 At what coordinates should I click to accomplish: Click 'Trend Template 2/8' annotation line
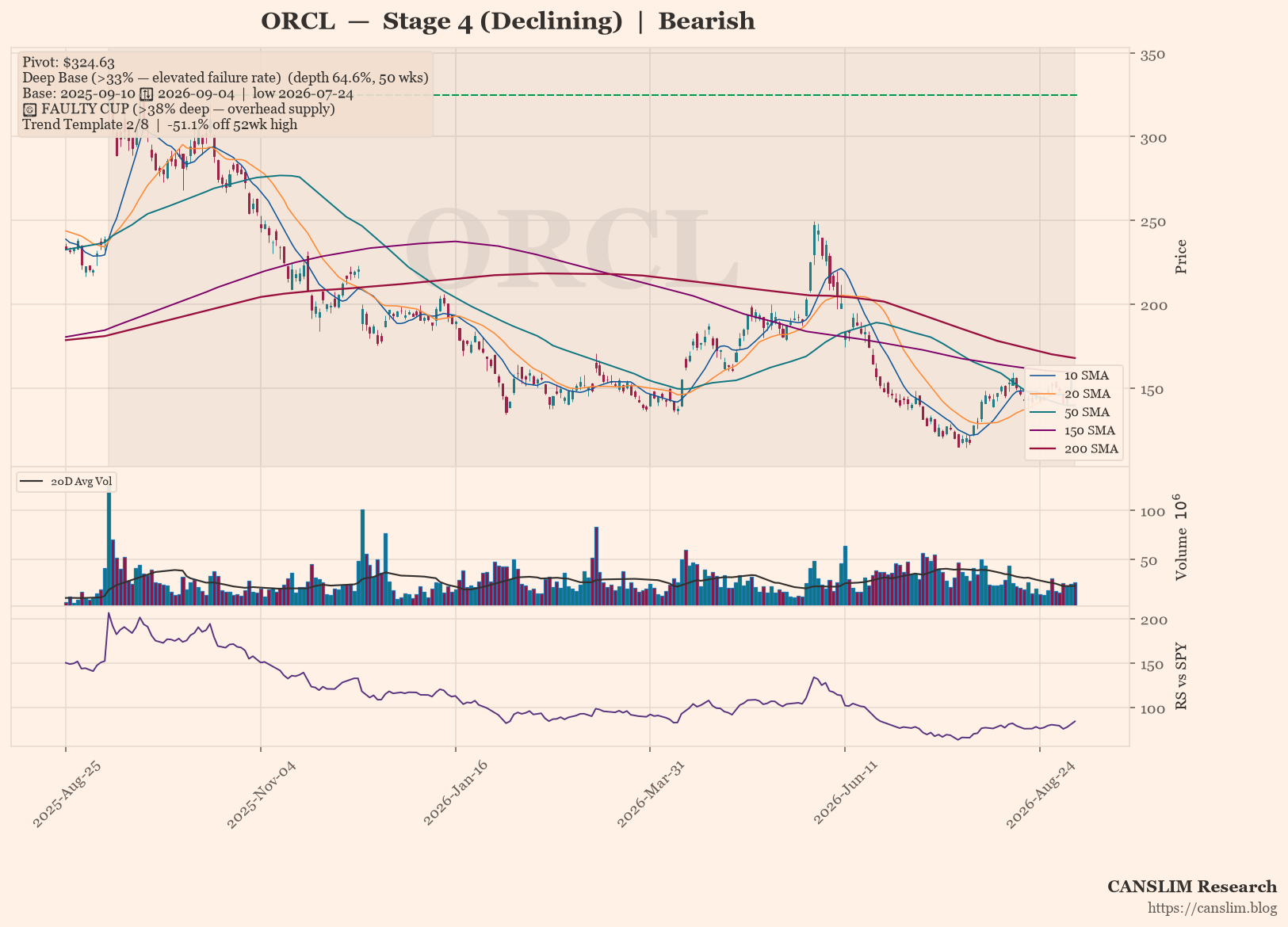coord(160,124)
